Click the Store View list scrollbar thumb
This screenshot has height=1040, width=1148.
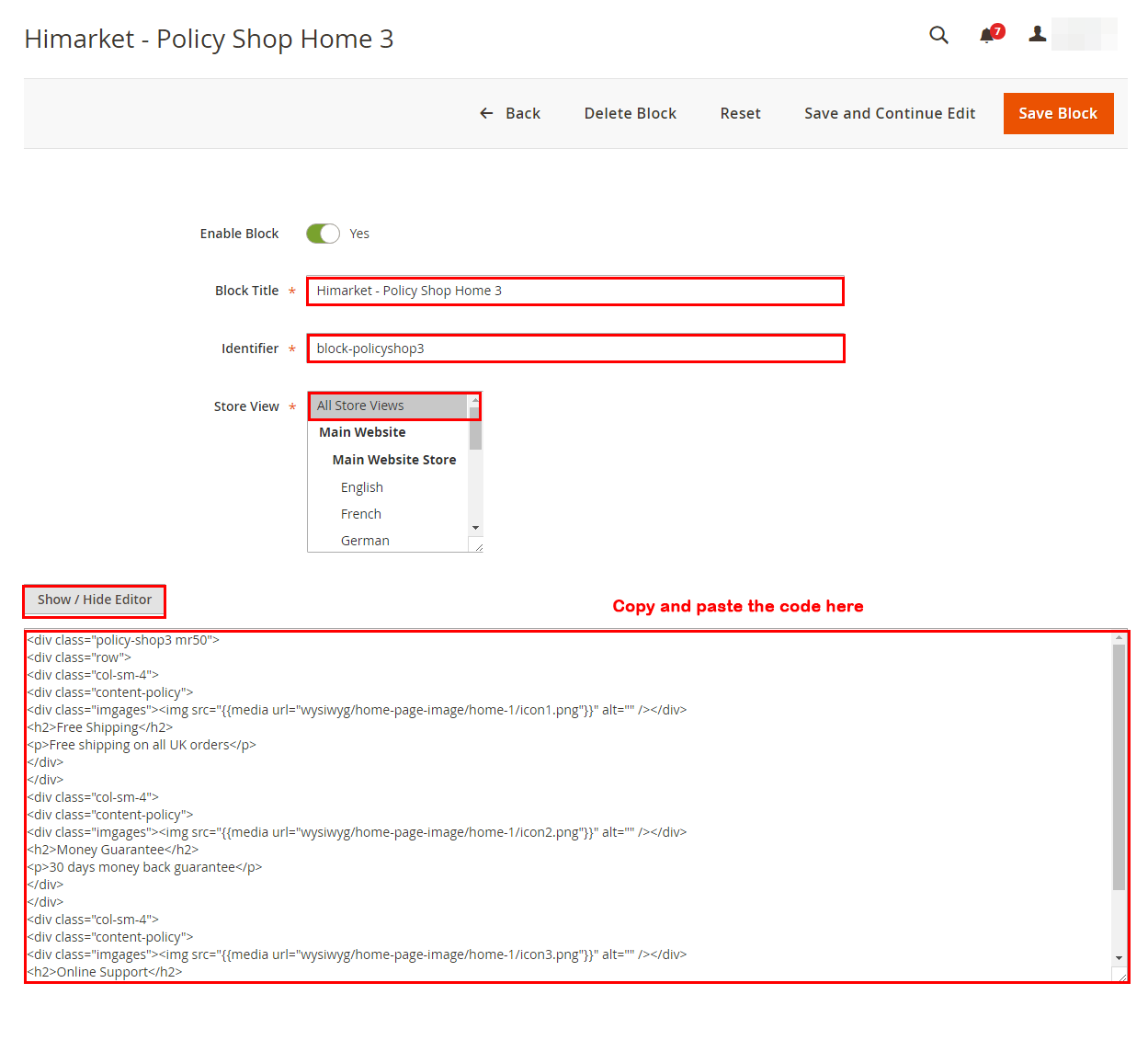[x=475, y=429]
